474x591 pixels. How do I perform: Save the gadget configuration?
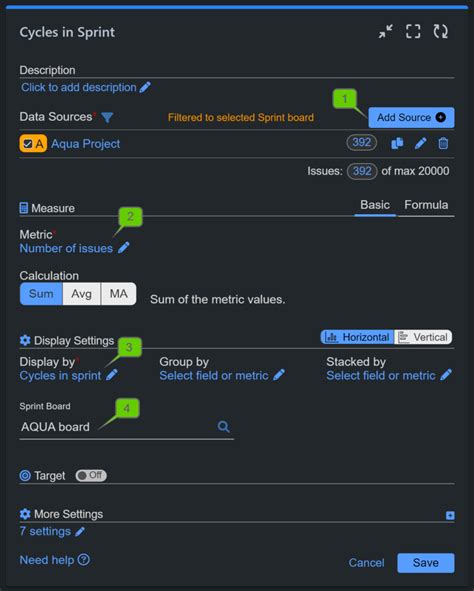click(426, 563)
